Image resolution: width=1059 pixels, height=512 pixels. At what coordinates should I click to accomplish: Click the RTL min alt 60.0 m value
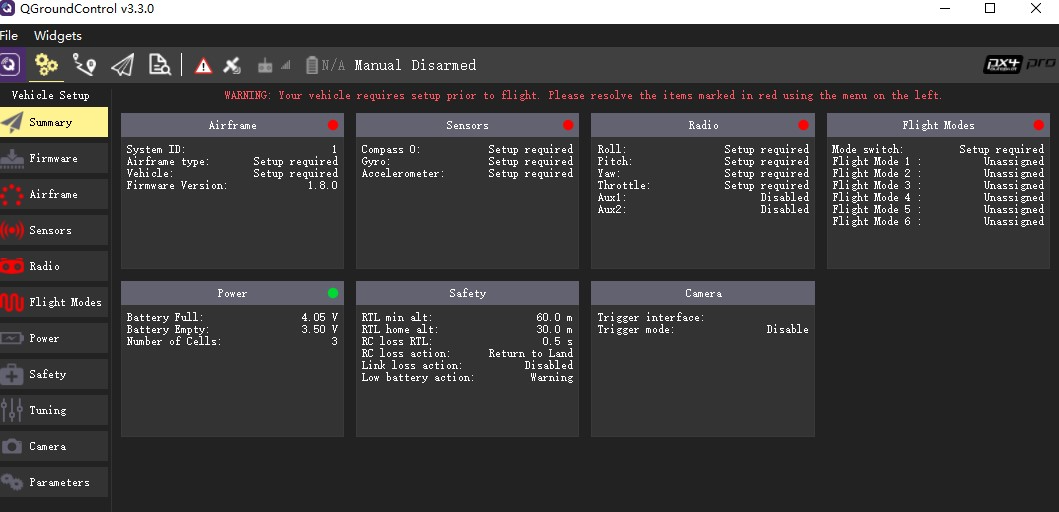[554, 317]
